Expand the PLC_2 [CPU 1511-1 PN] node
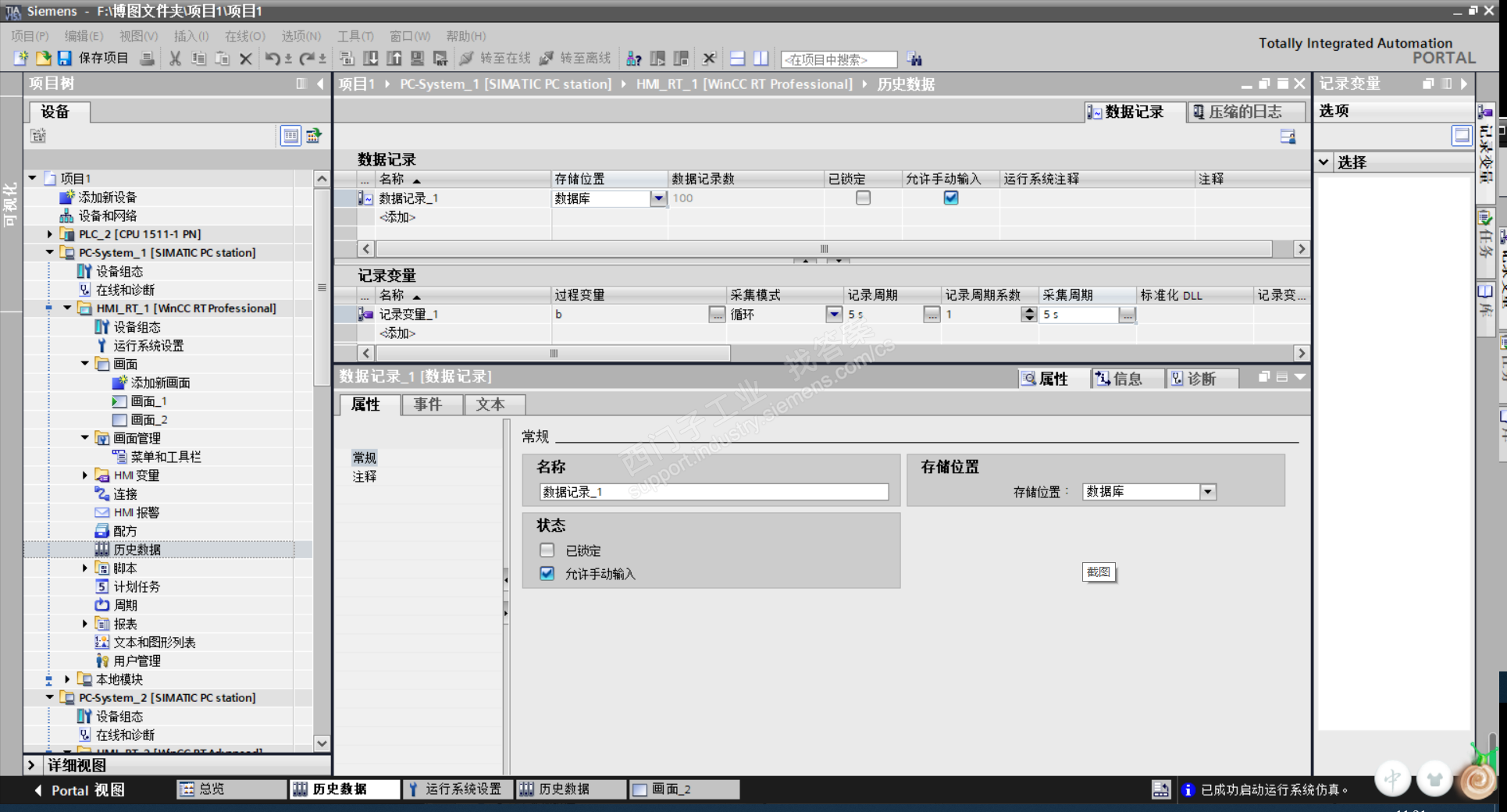The image size is (1507, 812). coord(50,234)
